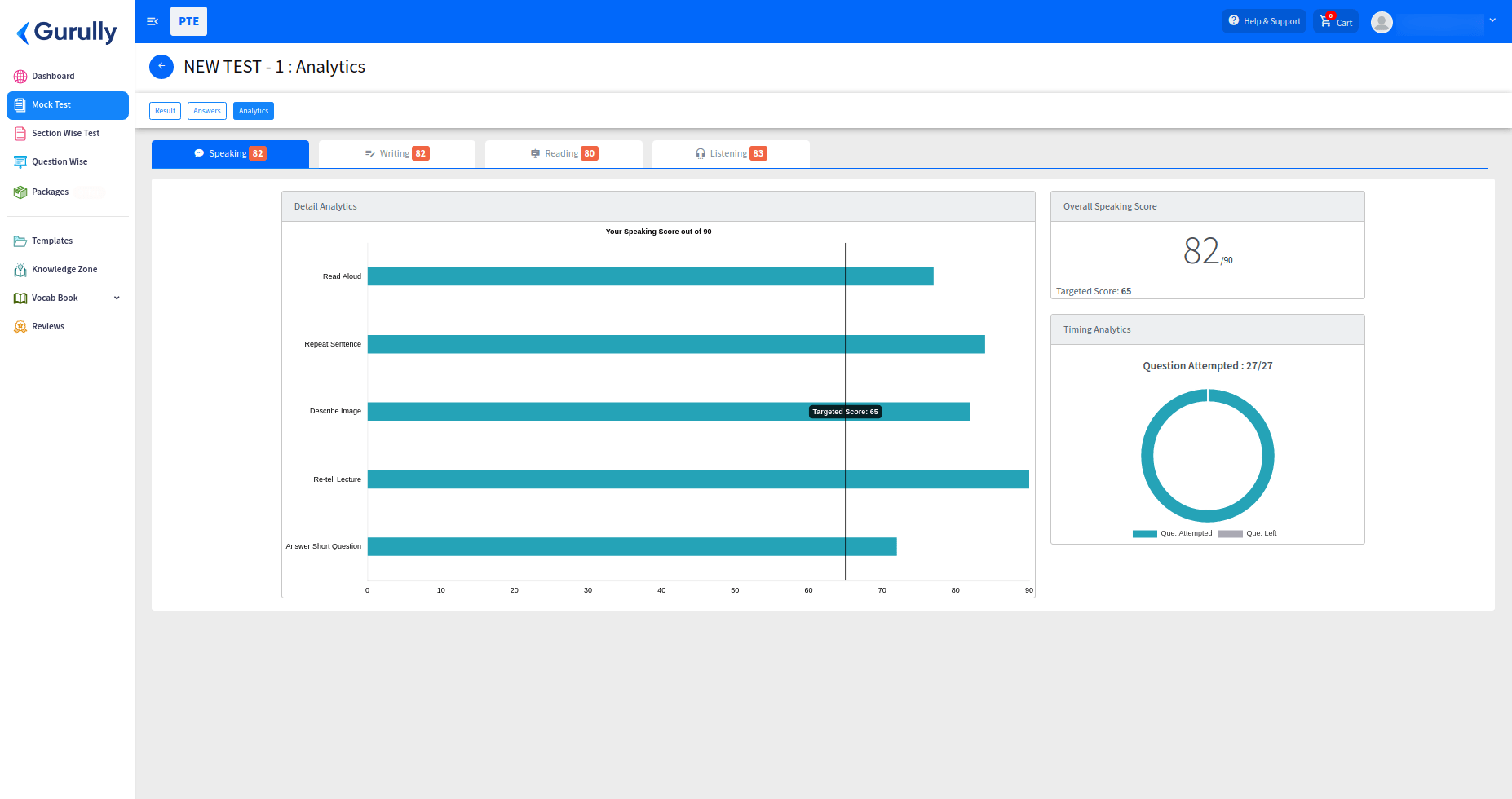Select the Reading score tab
The height and width of the screenshot is (799, 1512).
click(564, 154)
